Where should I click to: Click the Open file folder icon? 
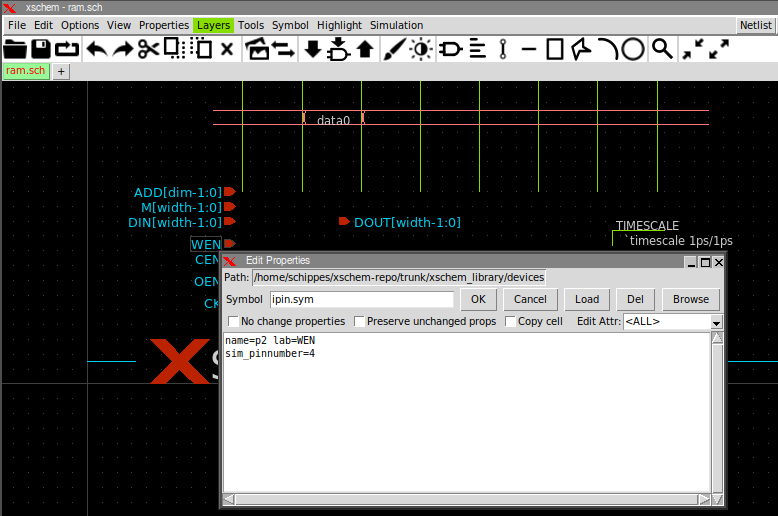click(15, 48)
